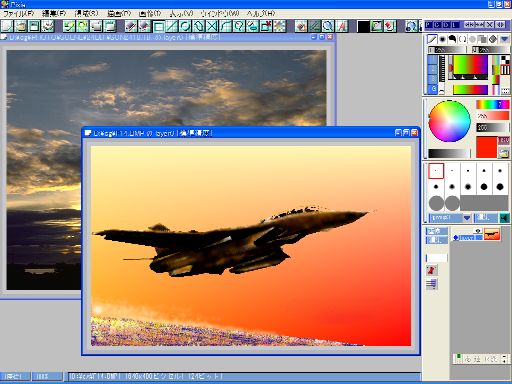Open the ヘルプ(H) menu
512x384 pixels.
[261, 14]
